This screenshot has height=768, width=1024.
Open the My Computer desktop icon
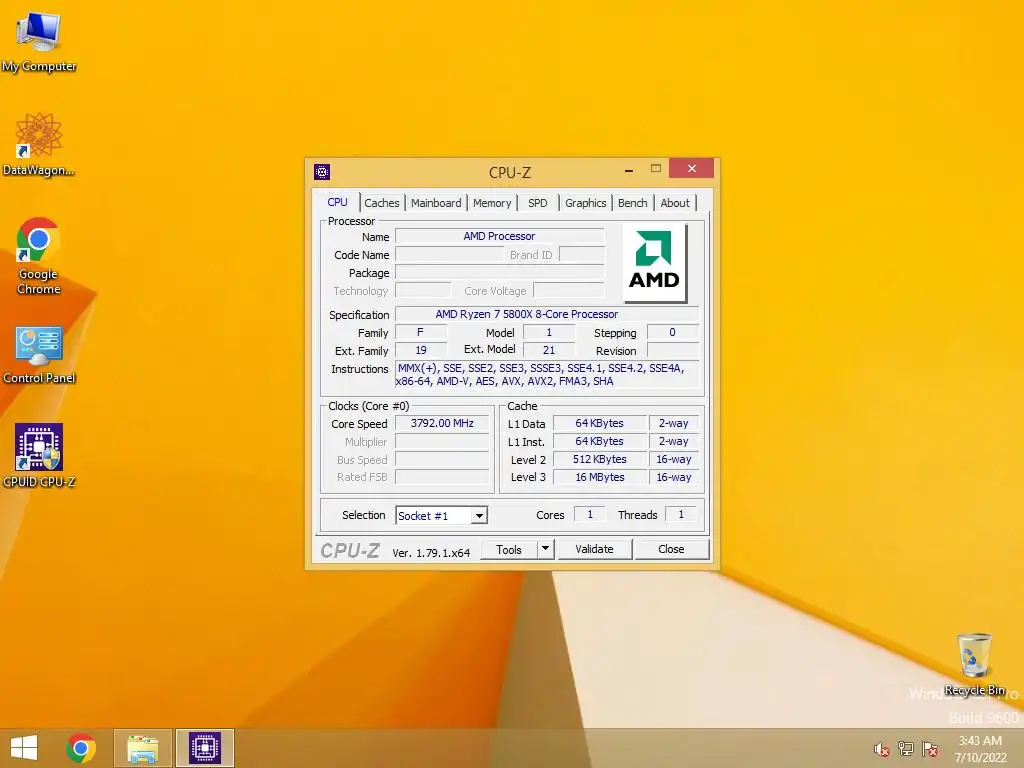coord(39,40)
